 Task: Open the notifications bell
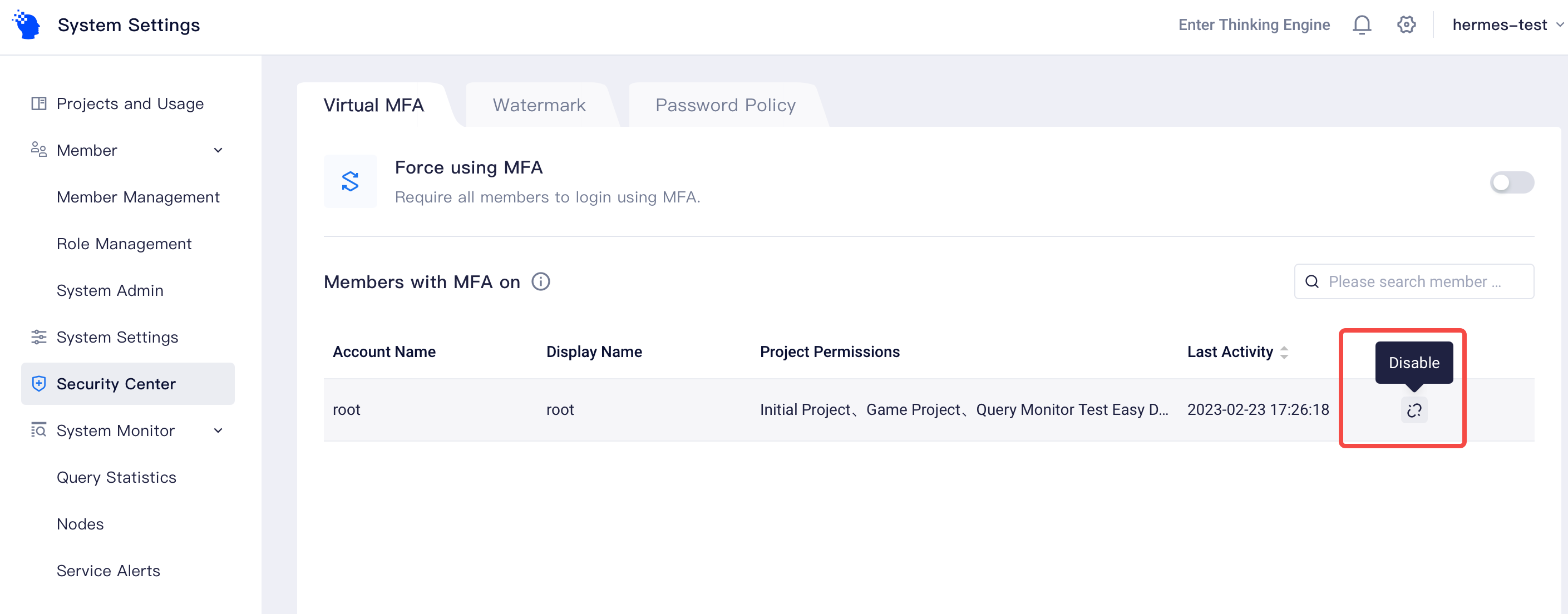point(1362,25)
